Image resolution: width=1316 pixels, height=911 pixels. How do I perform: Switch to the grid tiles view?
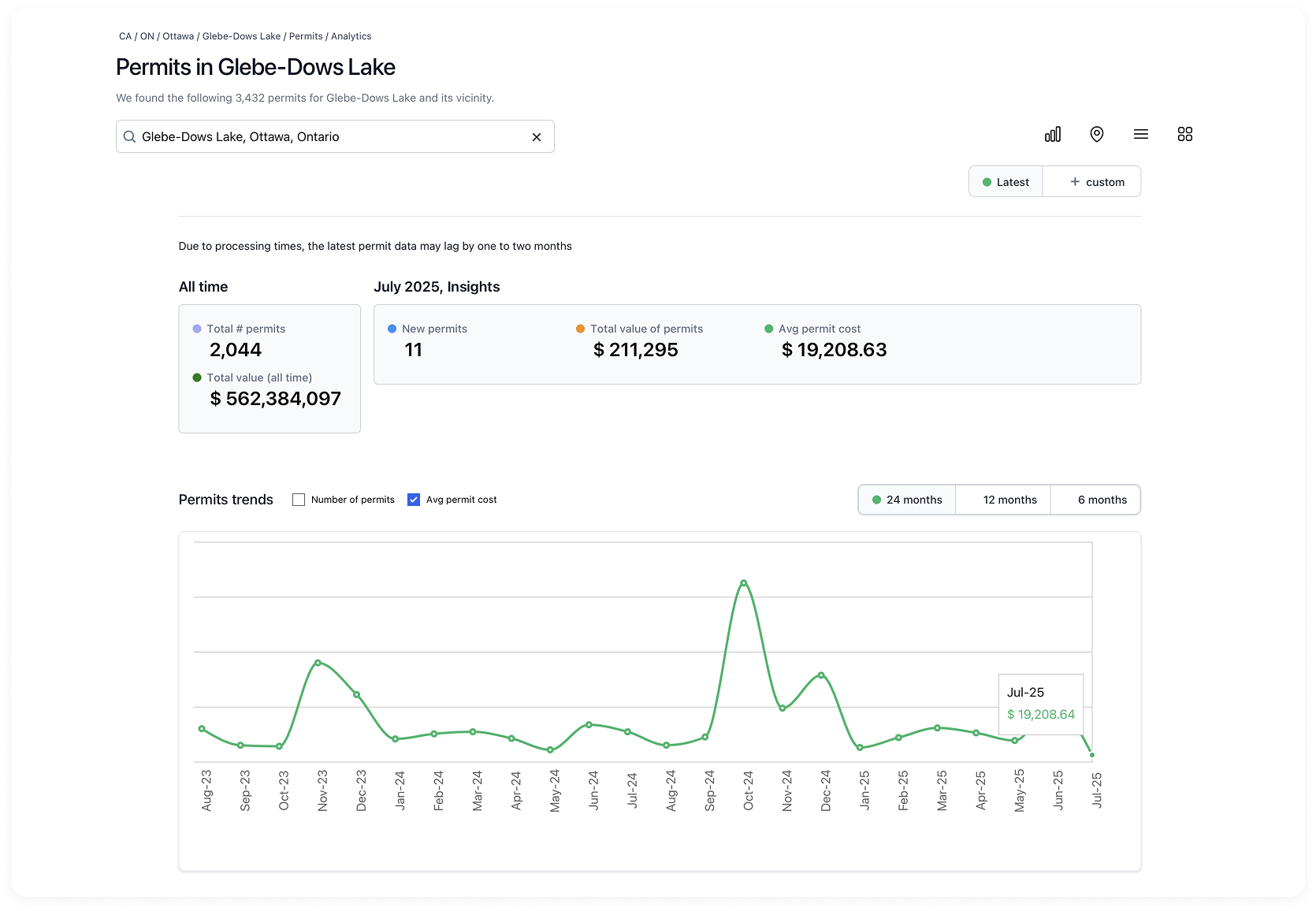pos(1184,135)
